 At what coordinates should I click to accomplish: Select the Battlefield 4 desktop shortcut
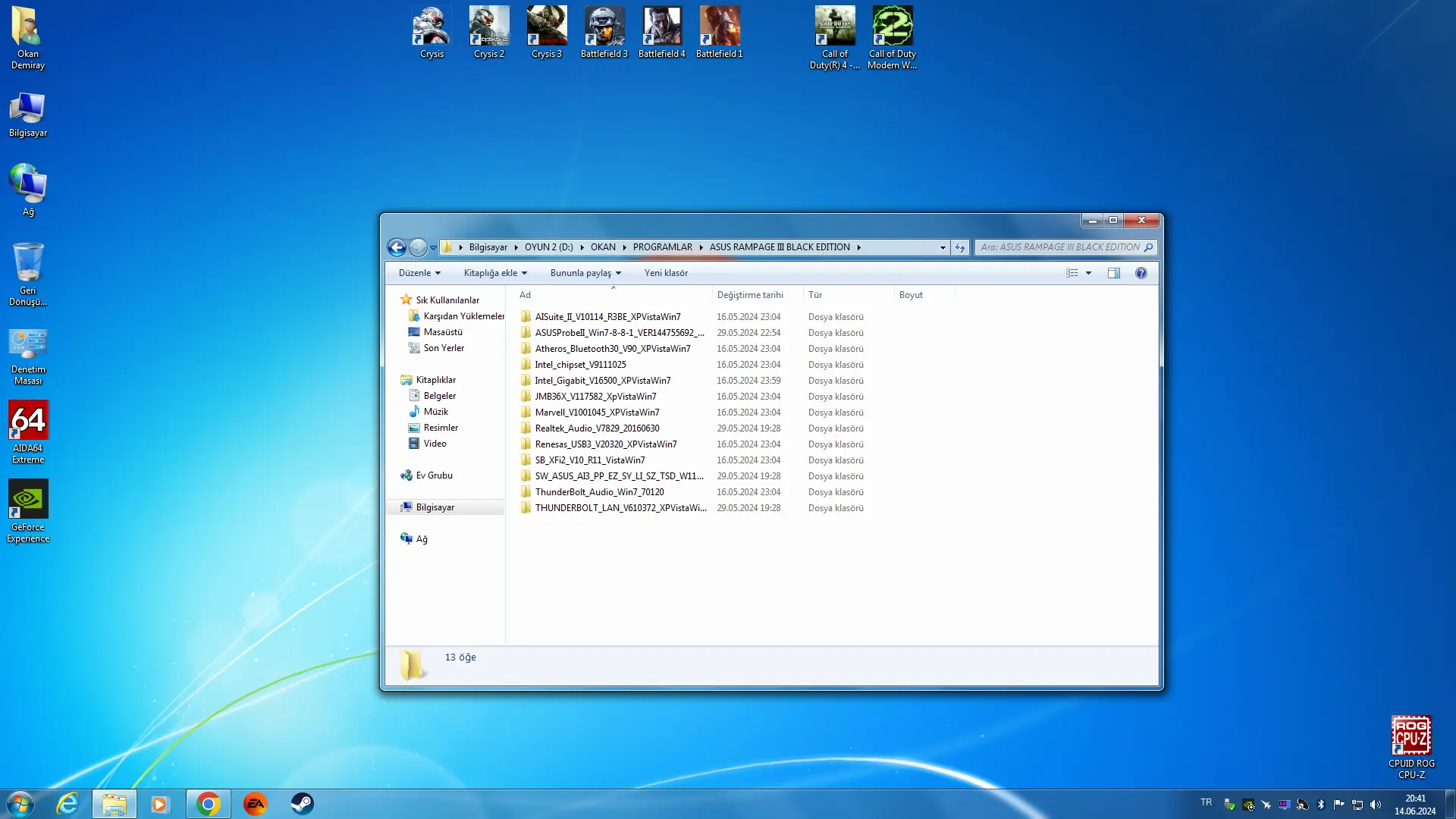click(x=662, y=33)
